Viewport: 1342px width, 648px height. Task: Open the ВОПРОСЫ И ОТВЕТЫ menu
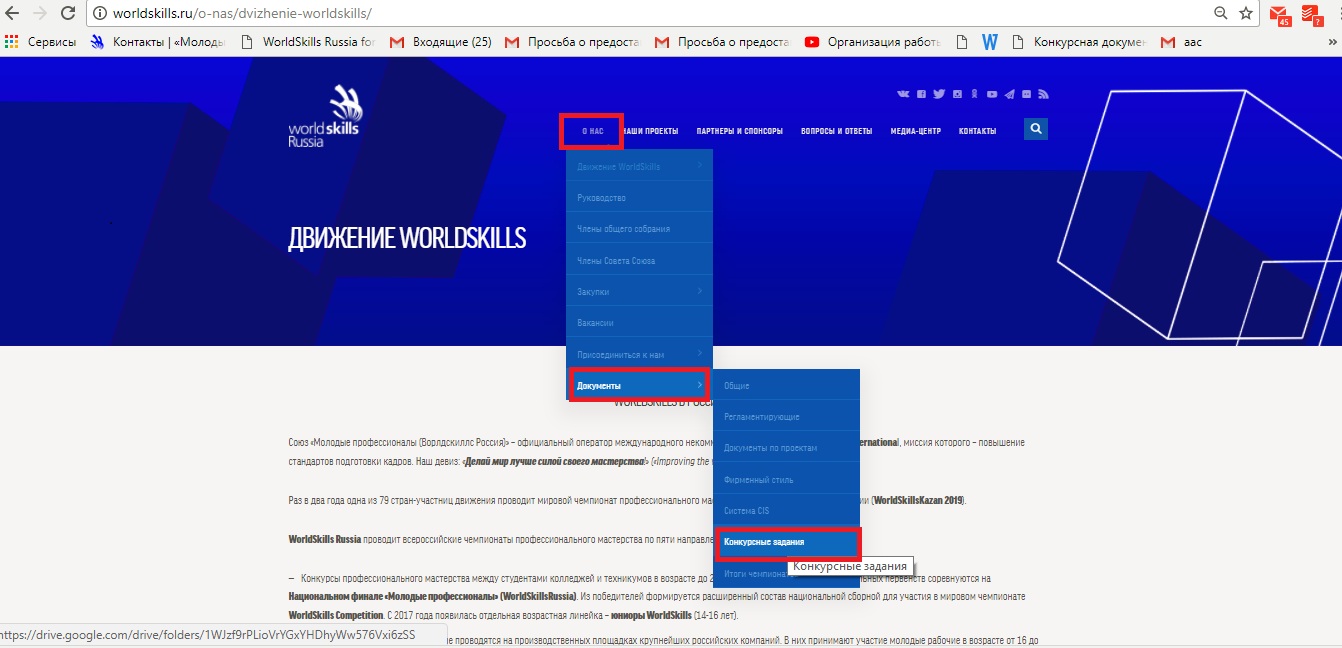tap(837, 131)
